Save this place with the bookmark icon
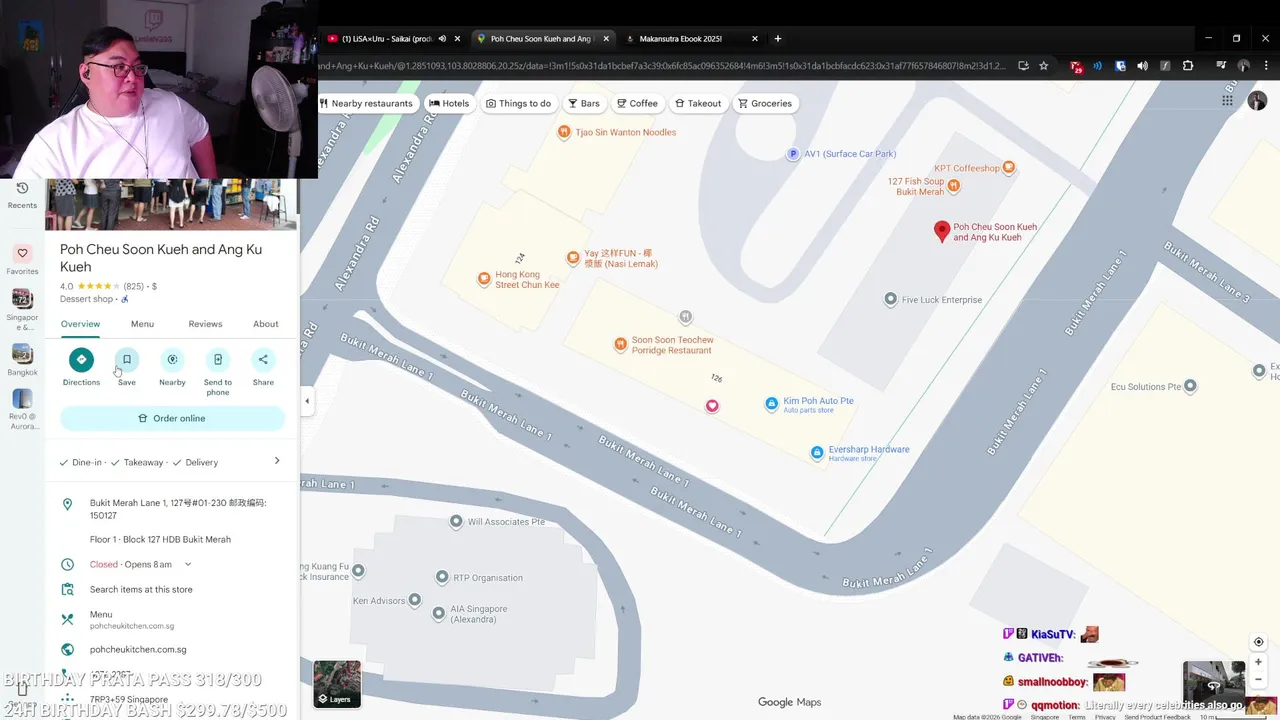 (x=127, y=360)
